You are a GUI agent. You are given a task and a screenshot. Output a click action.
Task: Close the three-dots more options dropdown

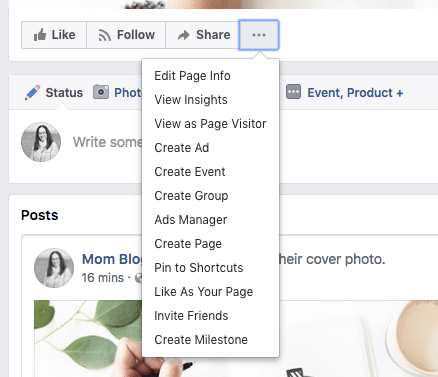pyautogui.click(x=259, y=35)
